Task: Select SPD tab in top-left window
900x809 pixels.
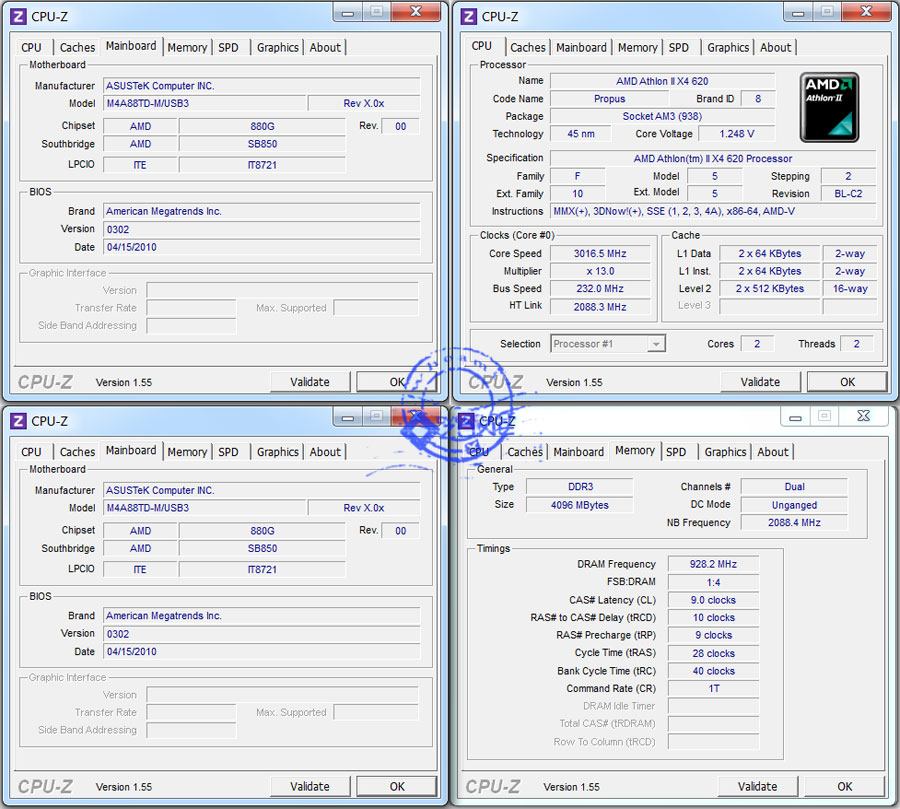Action: (228, 48)
